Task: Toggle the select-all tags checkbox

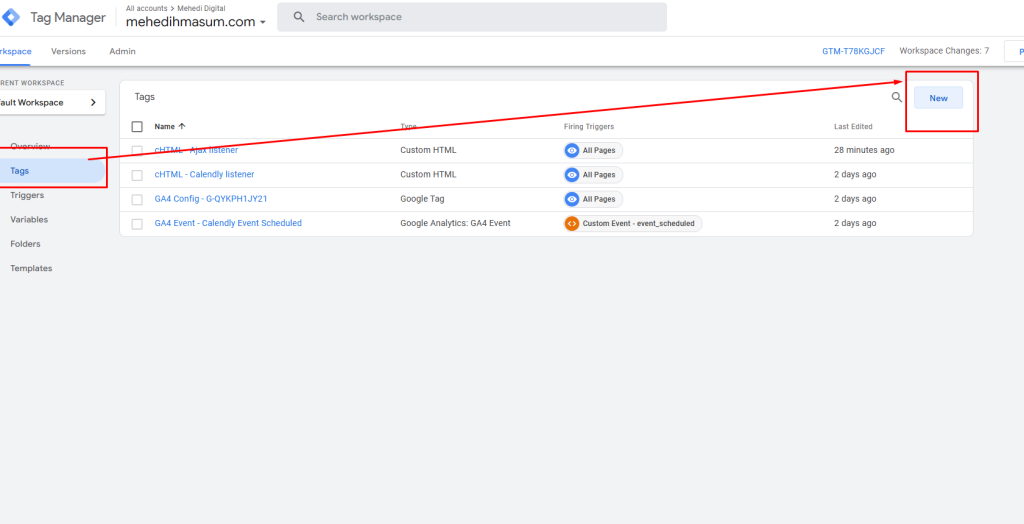Action: 137,127
